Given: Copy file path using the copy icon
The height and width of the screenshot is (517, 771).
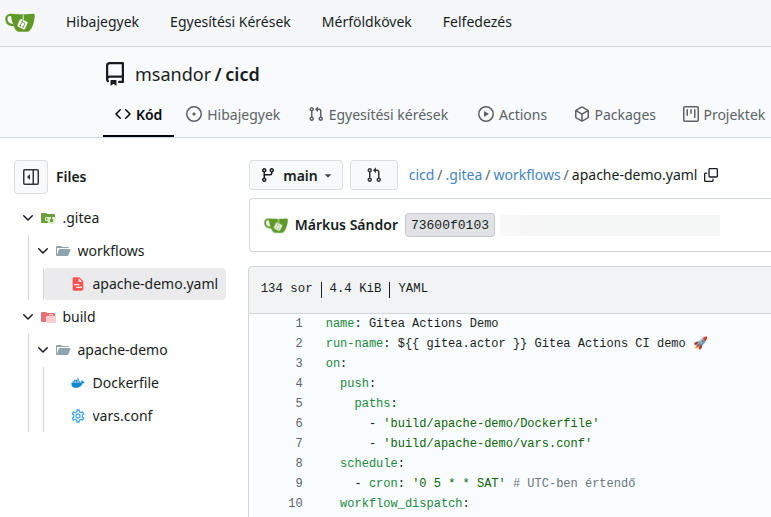Looking at the screenshot, I should (711, 175).
